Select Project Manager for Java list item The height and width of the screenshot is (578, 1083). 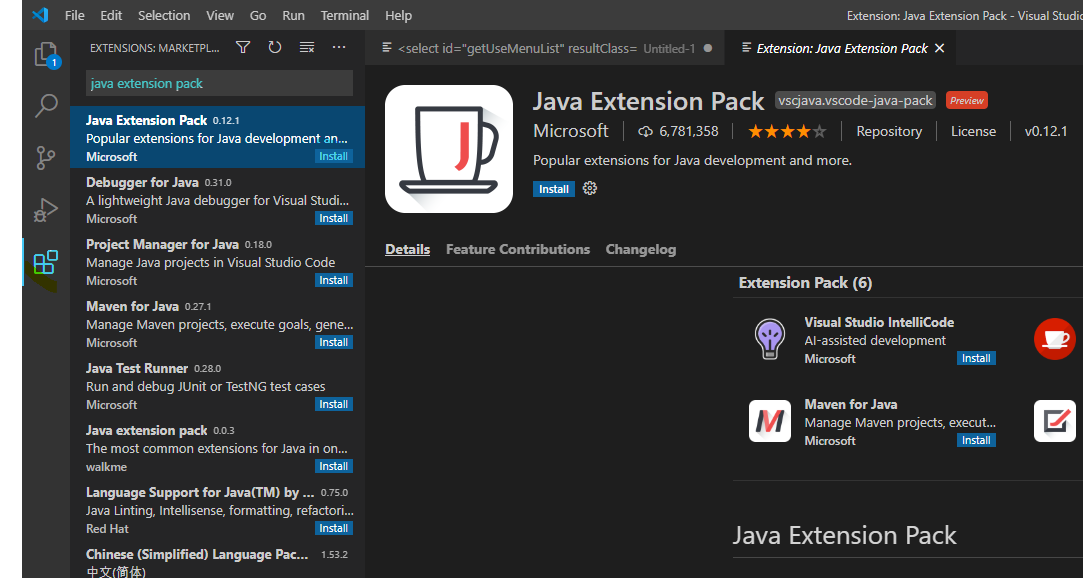218,262
